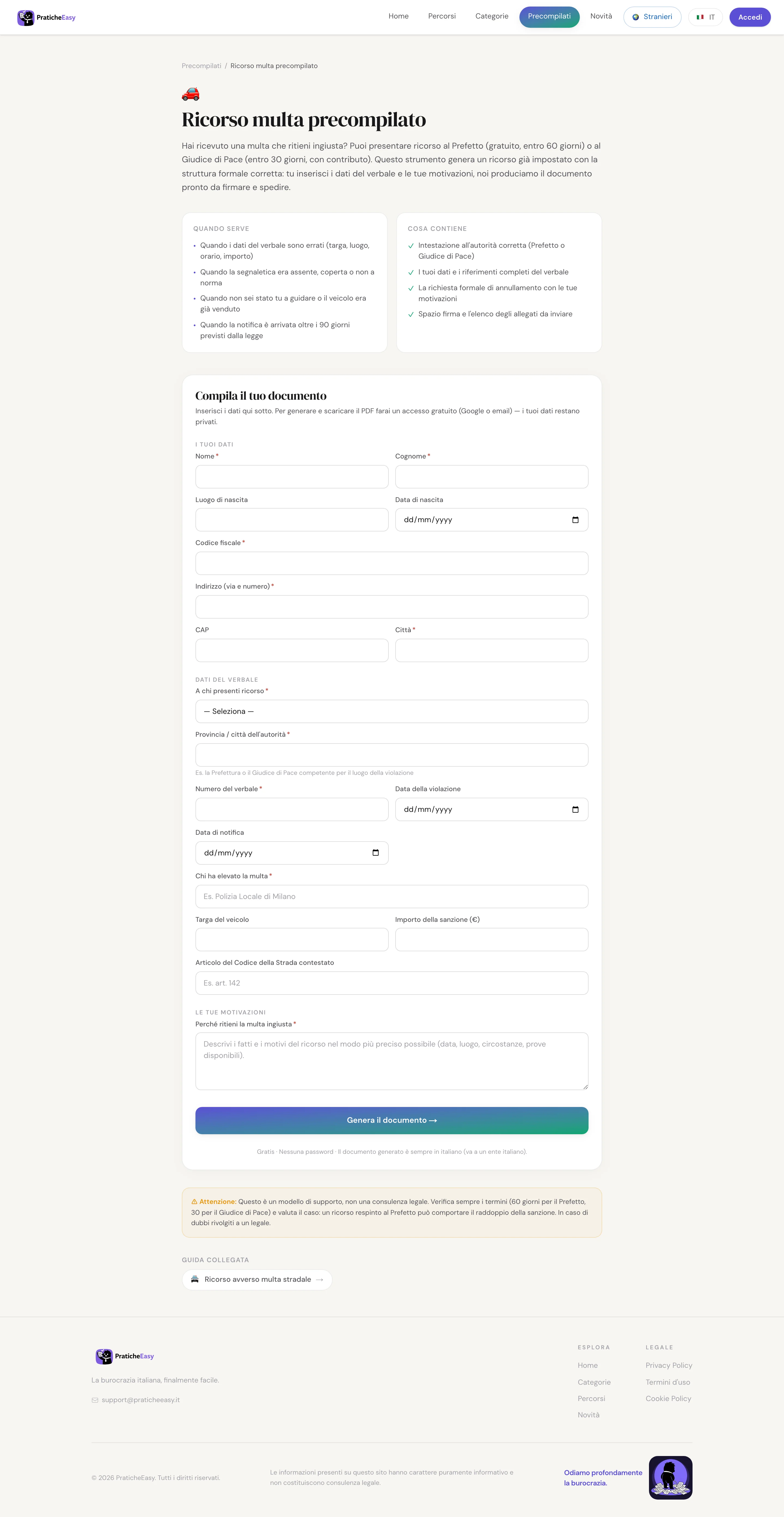
Task: Click the mascot image in footer
Action: (670, 1478)
